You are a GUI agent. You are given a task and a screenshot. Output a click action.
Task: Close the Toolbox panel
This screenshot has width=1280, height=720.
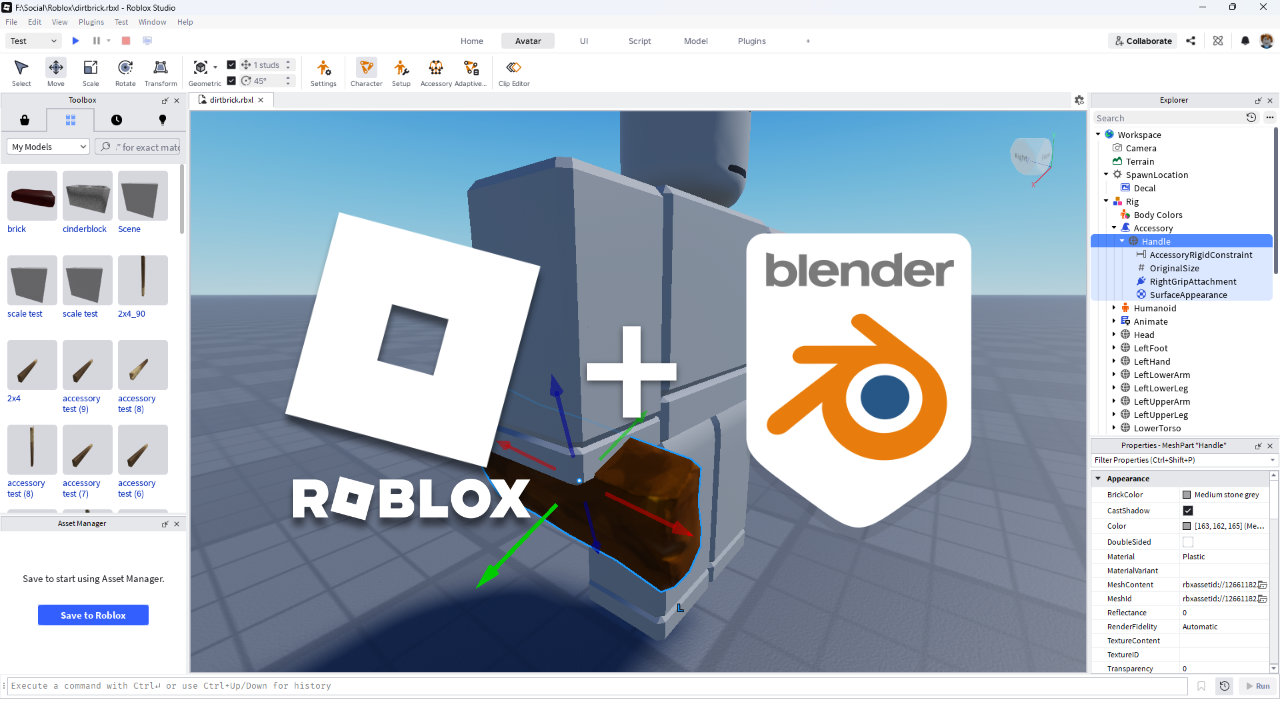point(177,100)
